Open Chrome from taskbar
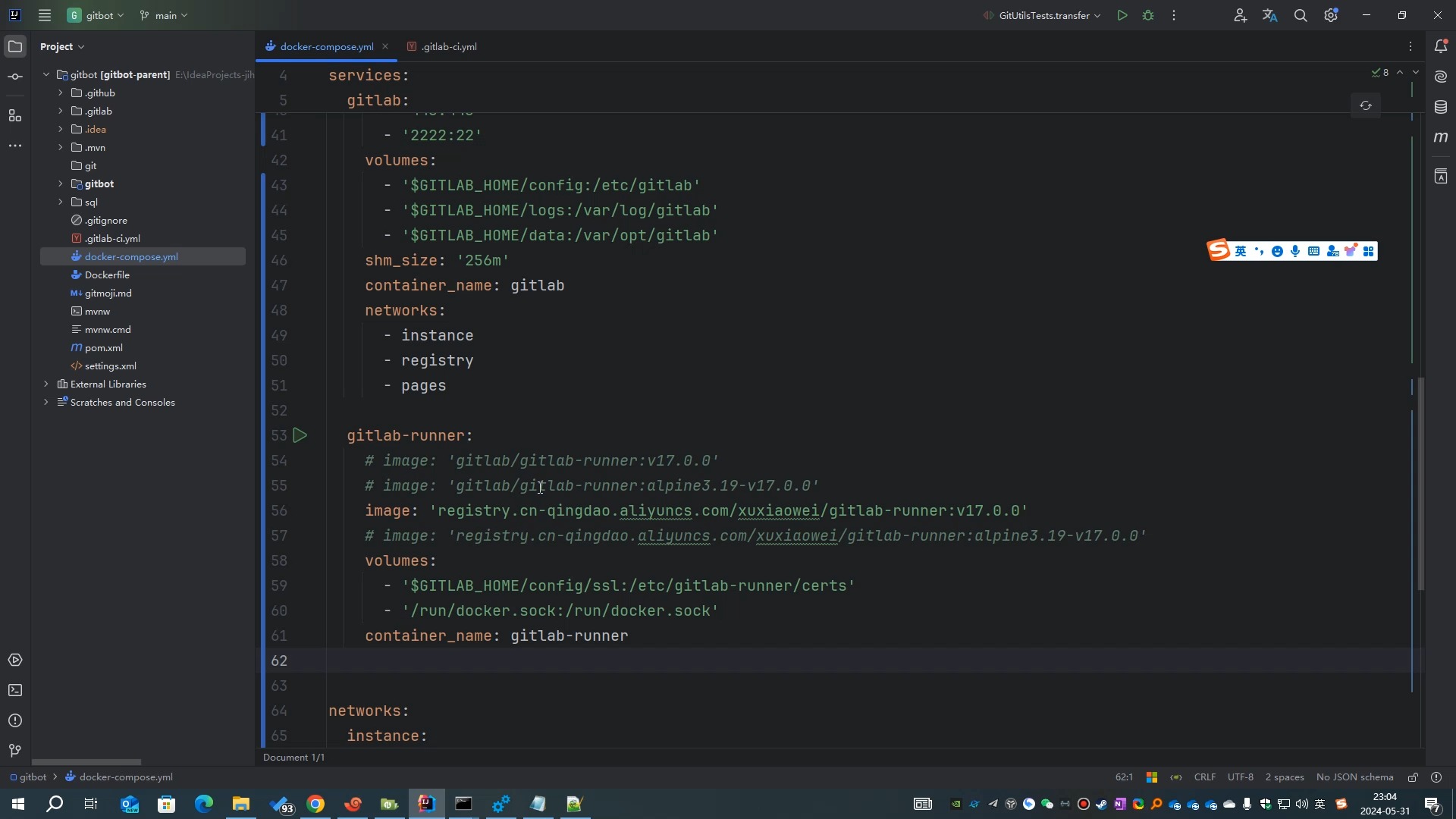The image size is (1456, 819). [x=315, y=804]
